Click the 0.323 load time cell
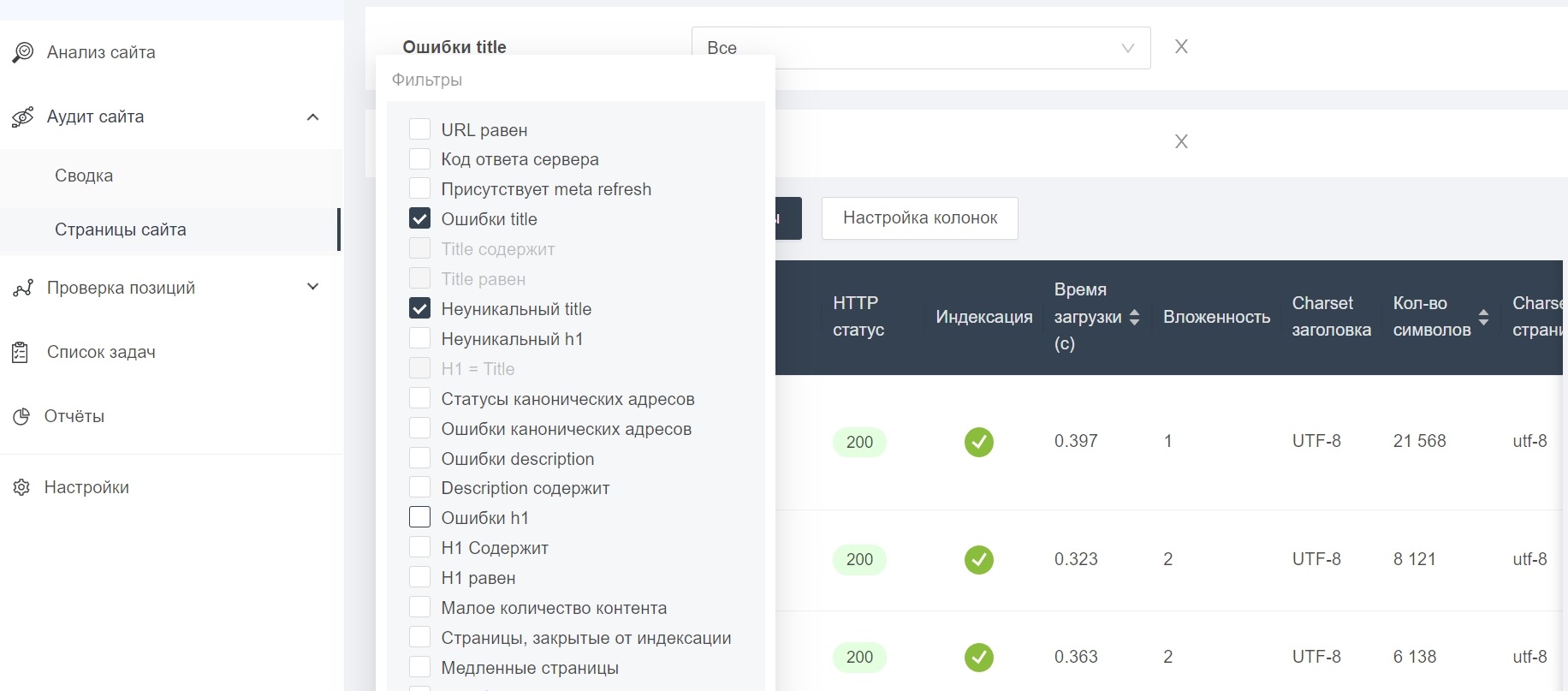 (1076, 559)
